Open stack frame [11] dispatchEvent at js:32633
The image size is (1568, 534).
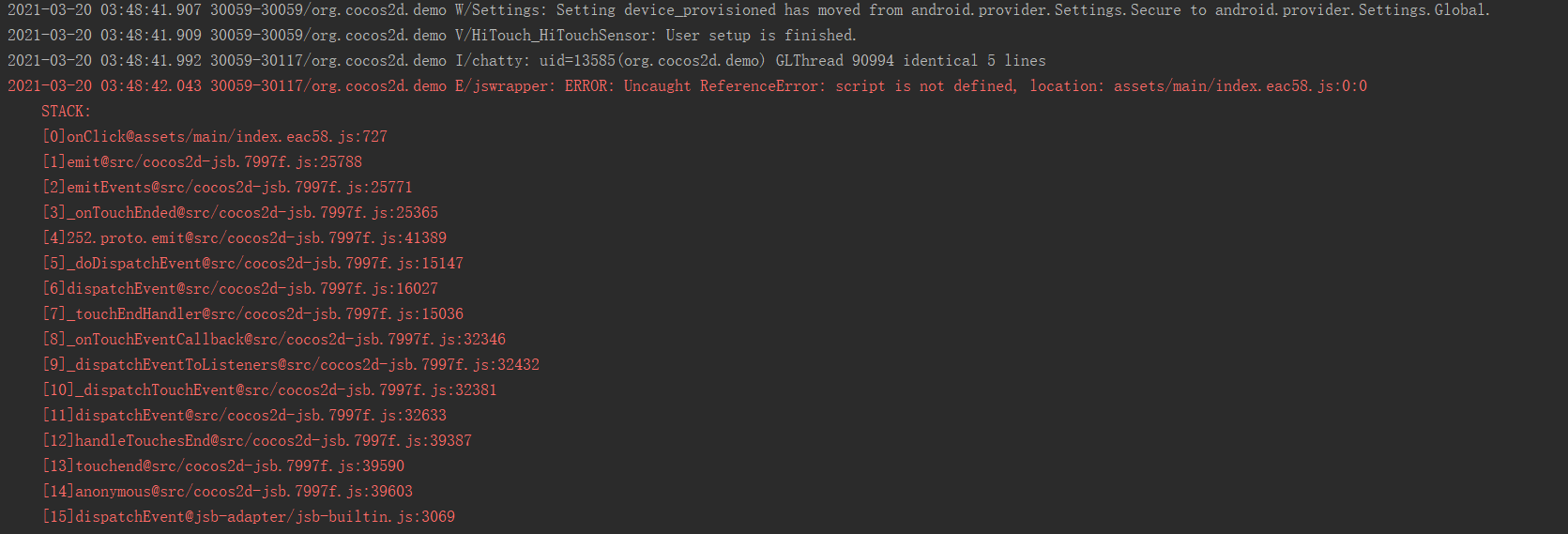pyautogui.click(x=244, y=416)
